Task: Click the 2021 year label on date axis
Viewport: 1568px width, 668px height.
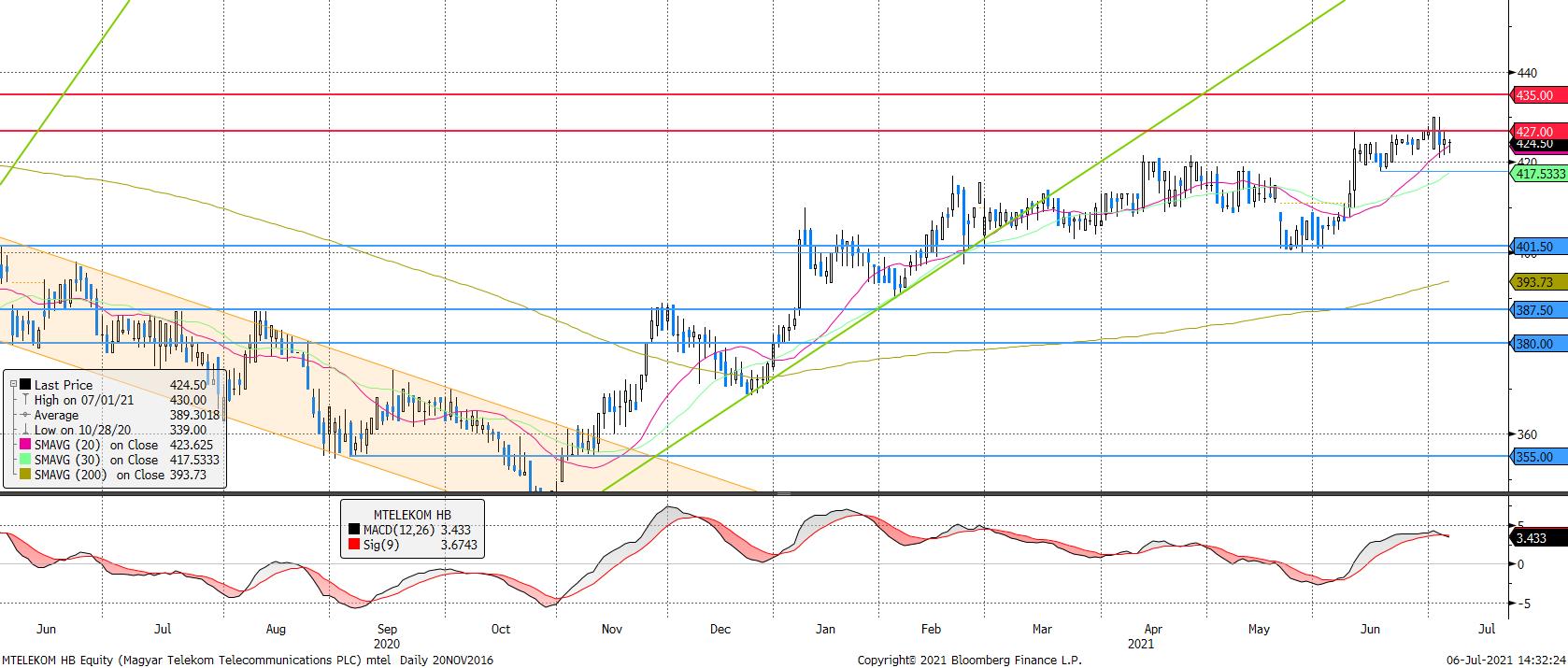Action: 1140,644
